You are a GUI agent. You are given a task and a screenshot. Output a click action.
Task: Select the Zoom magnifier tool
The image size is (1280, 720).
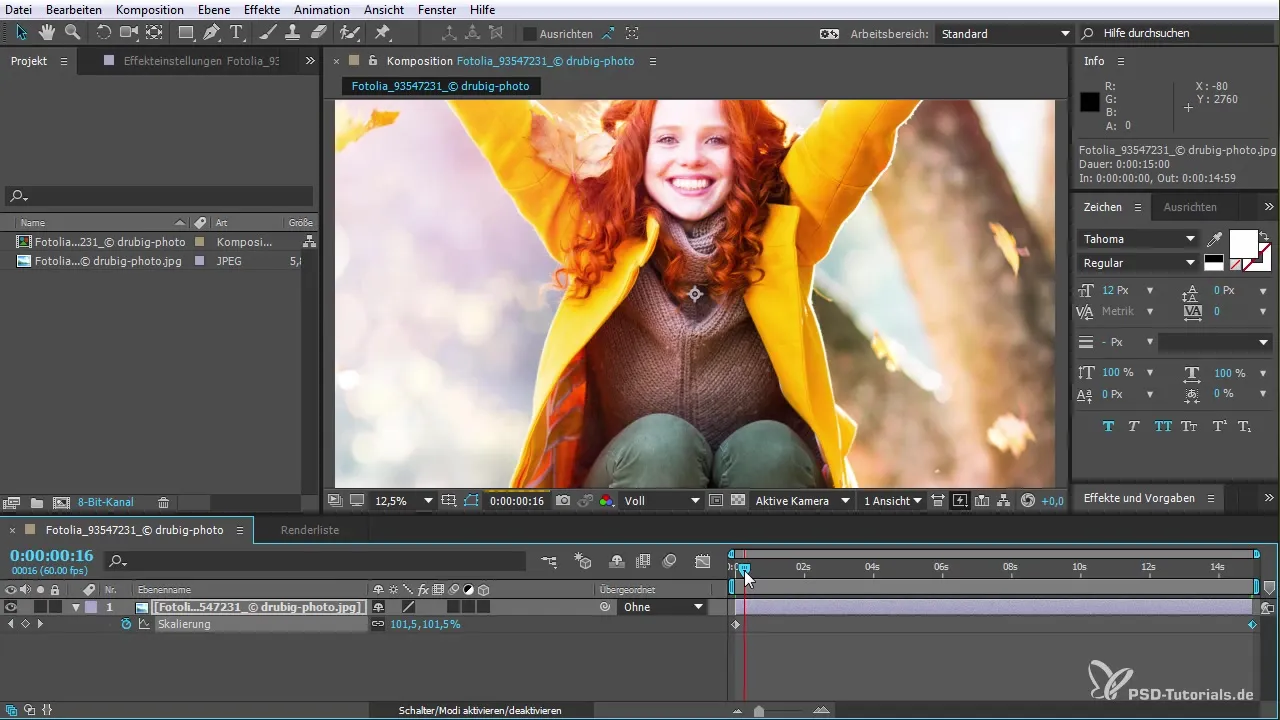[x=72, y=32]
